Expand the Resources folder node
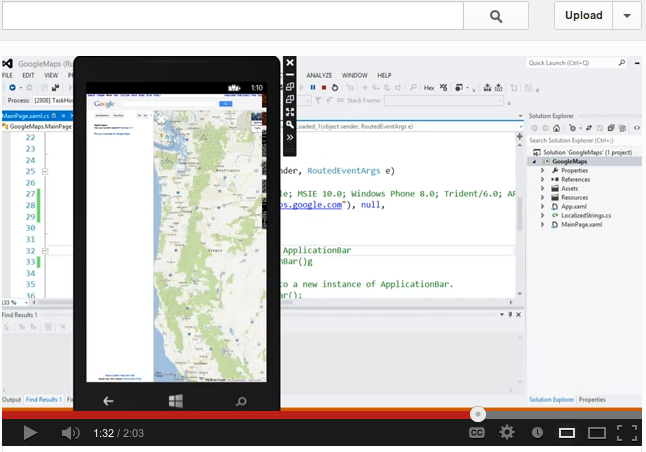Screen dimensions: 646x452 click(543, 198)
